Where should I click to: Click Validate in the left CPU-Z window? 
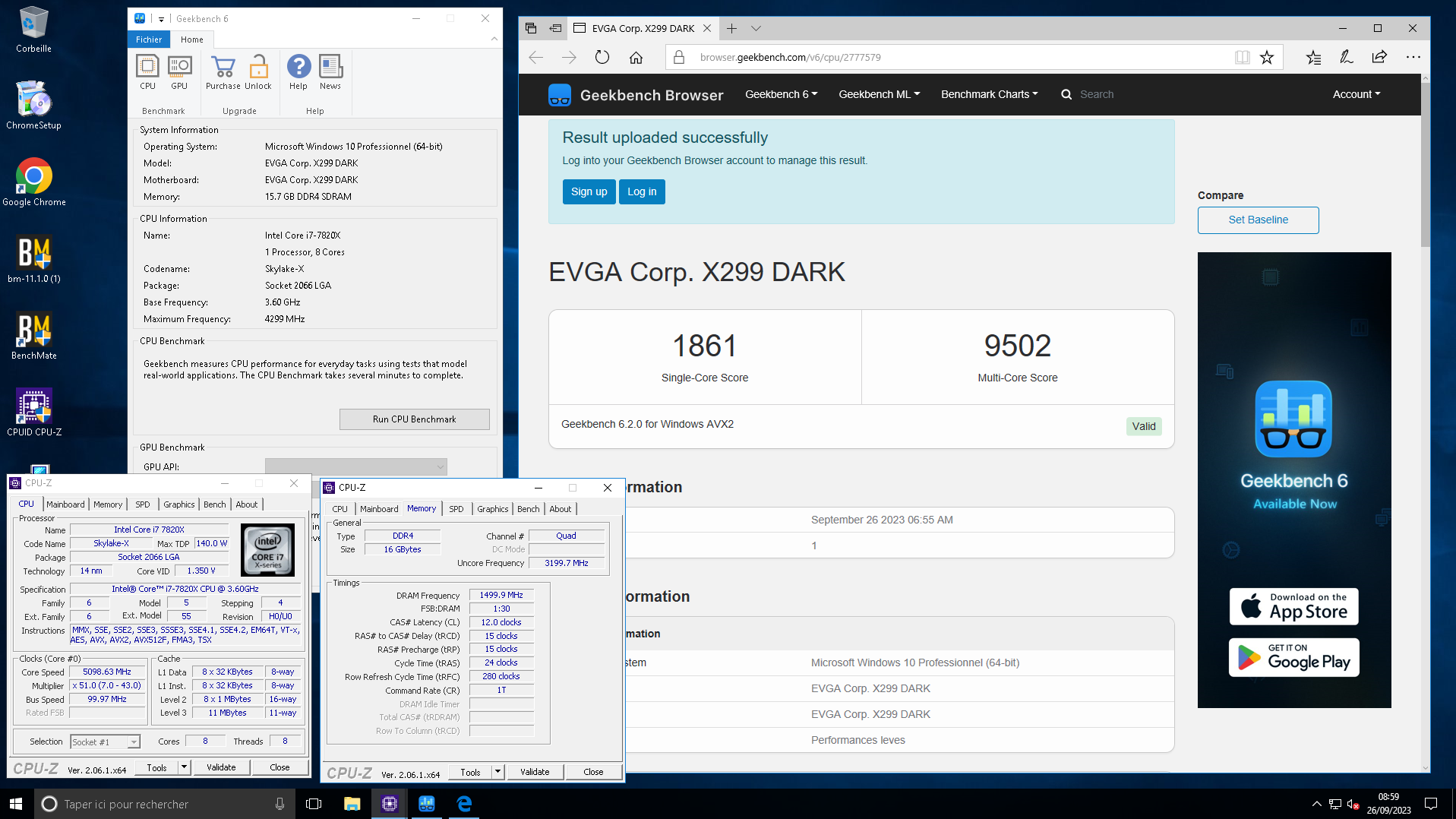tap(221, 767)
